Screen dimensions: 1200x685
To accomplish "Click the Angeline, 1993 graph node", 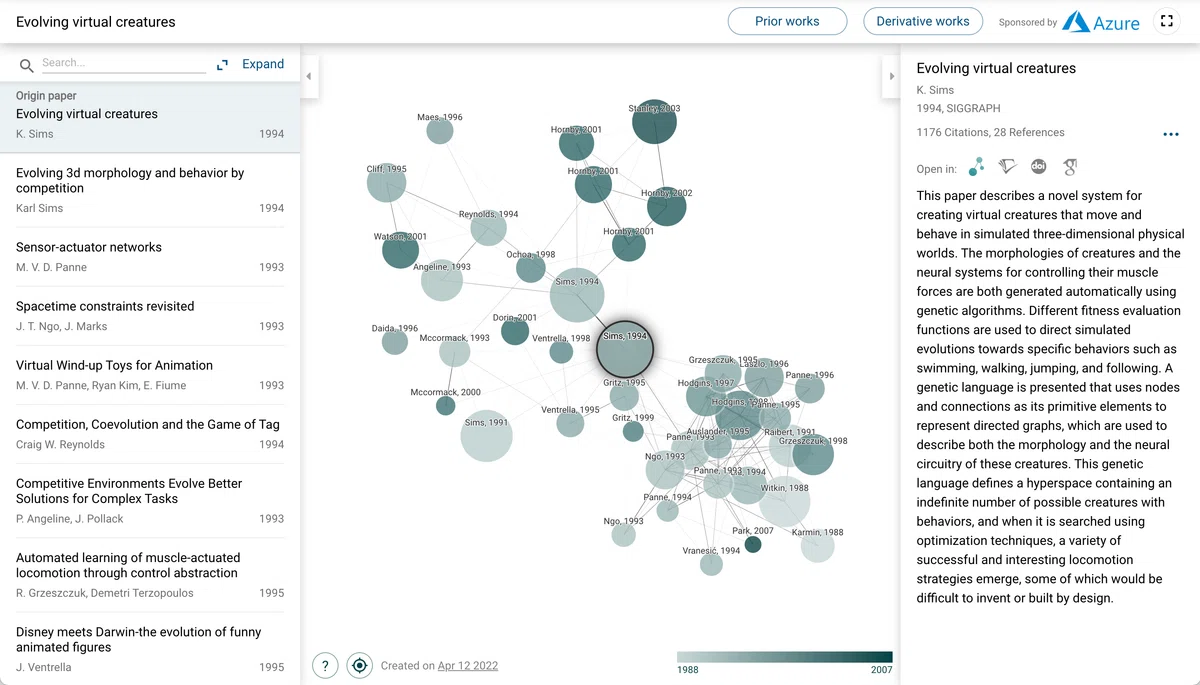I will click(x=441, y=280).
